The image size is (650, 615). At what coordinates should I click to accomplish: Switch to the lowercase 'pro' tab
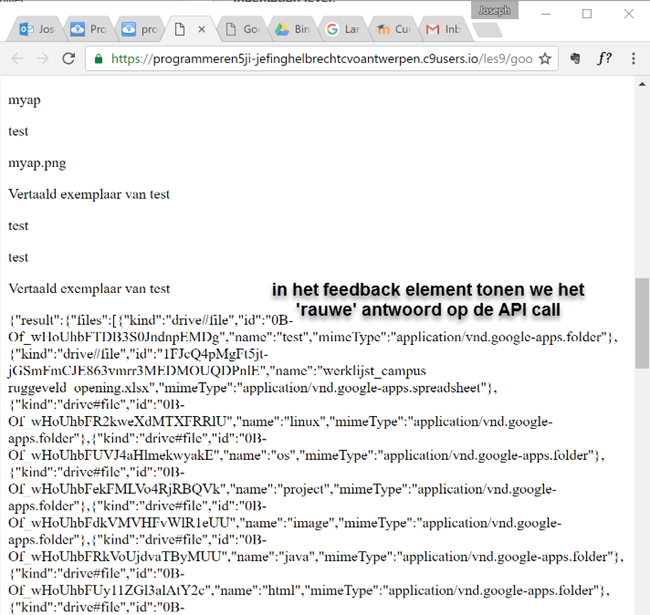[x=139, y=29]
